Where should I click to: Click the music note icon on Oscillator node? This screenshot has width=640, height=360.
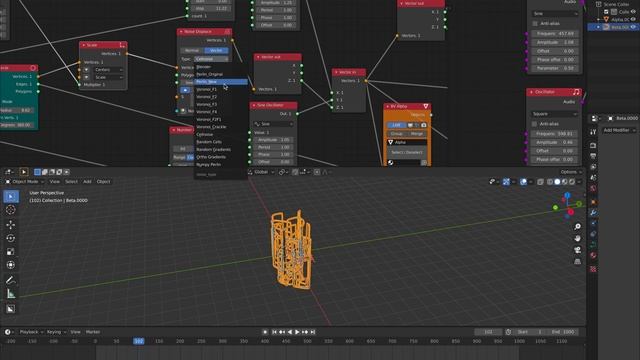(576, 92)
